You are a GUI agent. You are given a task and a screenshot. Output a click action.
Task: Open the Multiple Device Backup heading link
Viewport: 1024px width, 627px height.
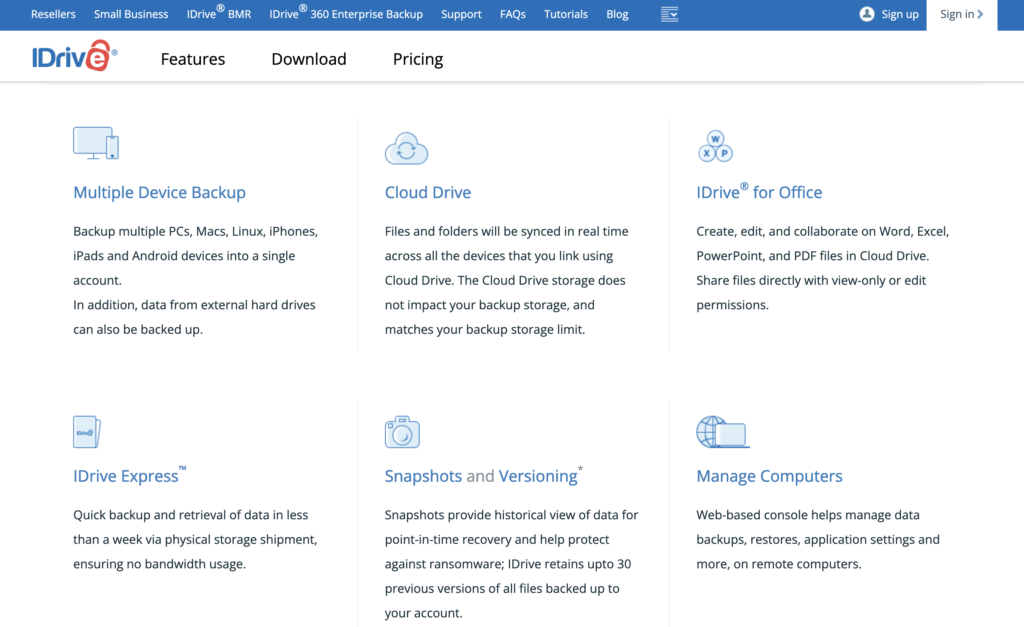pos(159,193)
